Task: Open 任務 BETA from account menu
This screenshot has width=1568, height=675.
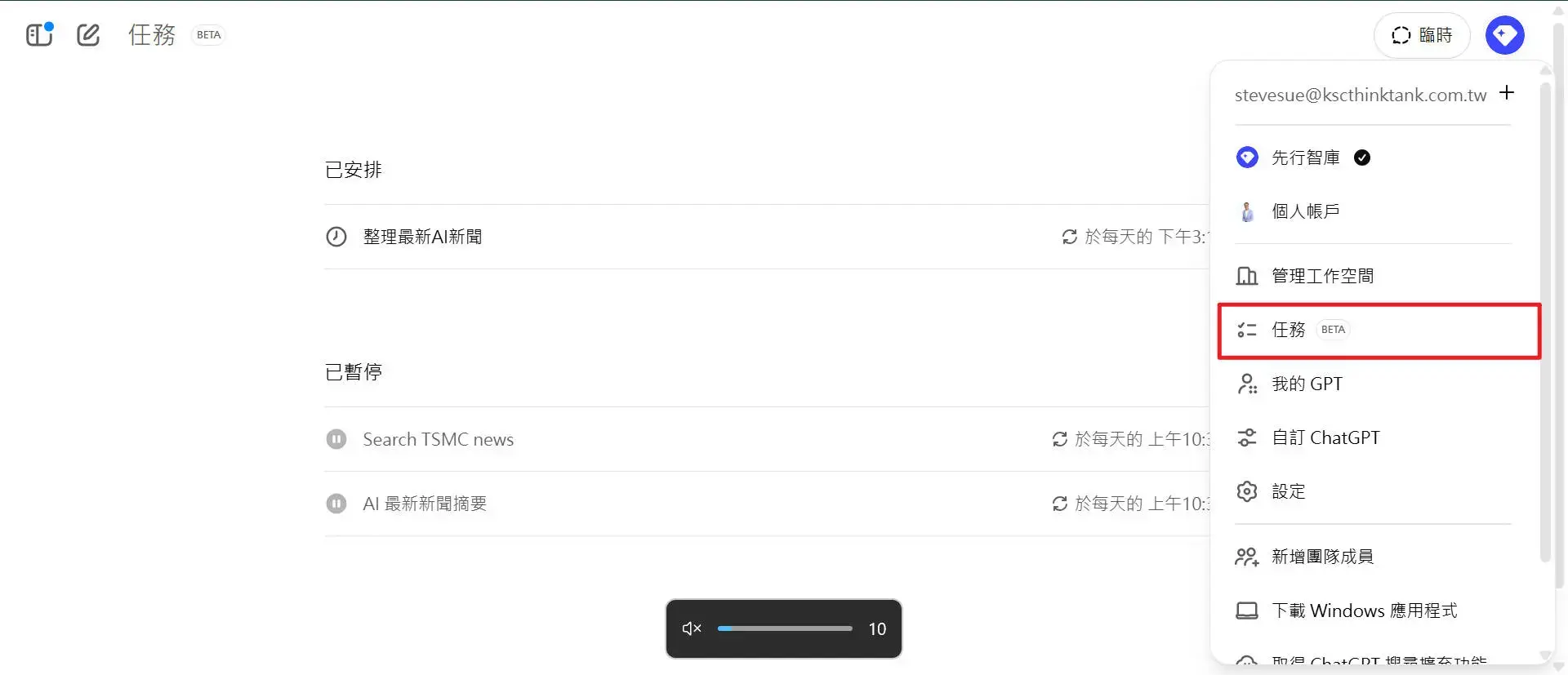Action: pos(1379,331)
